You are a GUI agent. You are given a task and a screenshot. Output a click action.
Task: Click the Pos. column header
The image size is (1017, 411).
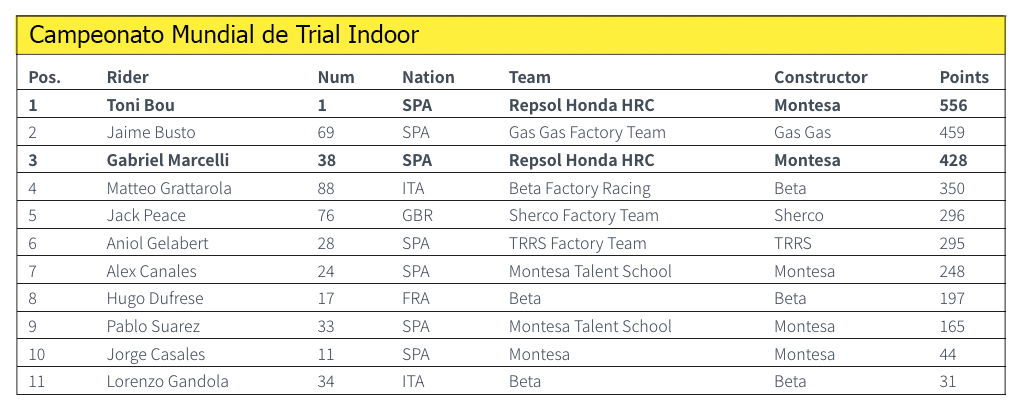pos(45,77)
